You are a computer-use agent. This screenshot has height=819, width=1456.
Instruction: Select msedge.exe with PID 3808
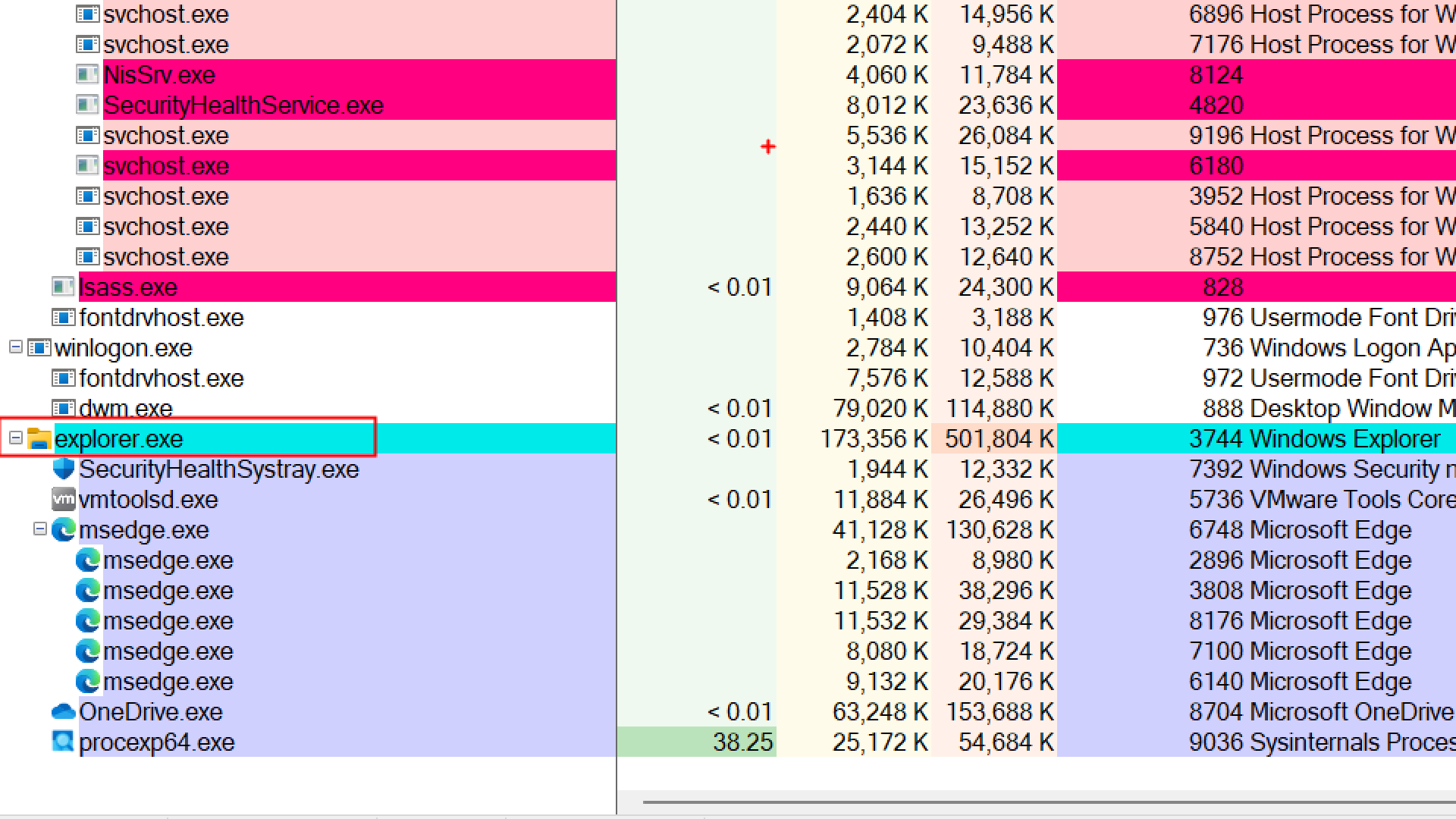click(x=168, y=591)
